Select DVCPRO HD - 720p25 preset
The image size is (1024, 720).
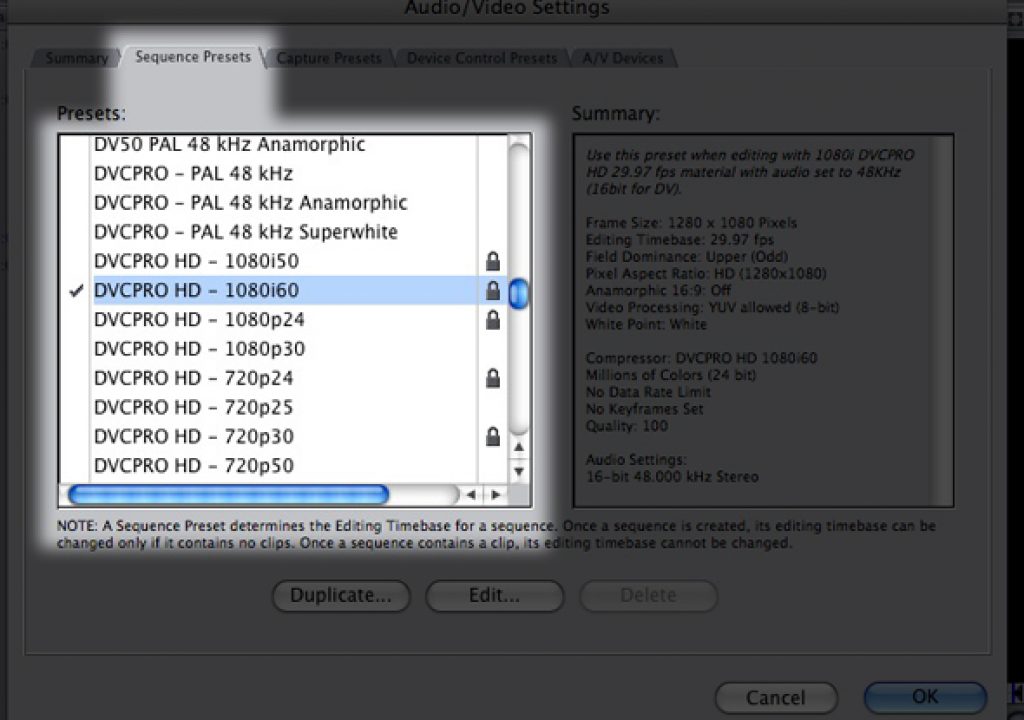click(x=193, y=407)
